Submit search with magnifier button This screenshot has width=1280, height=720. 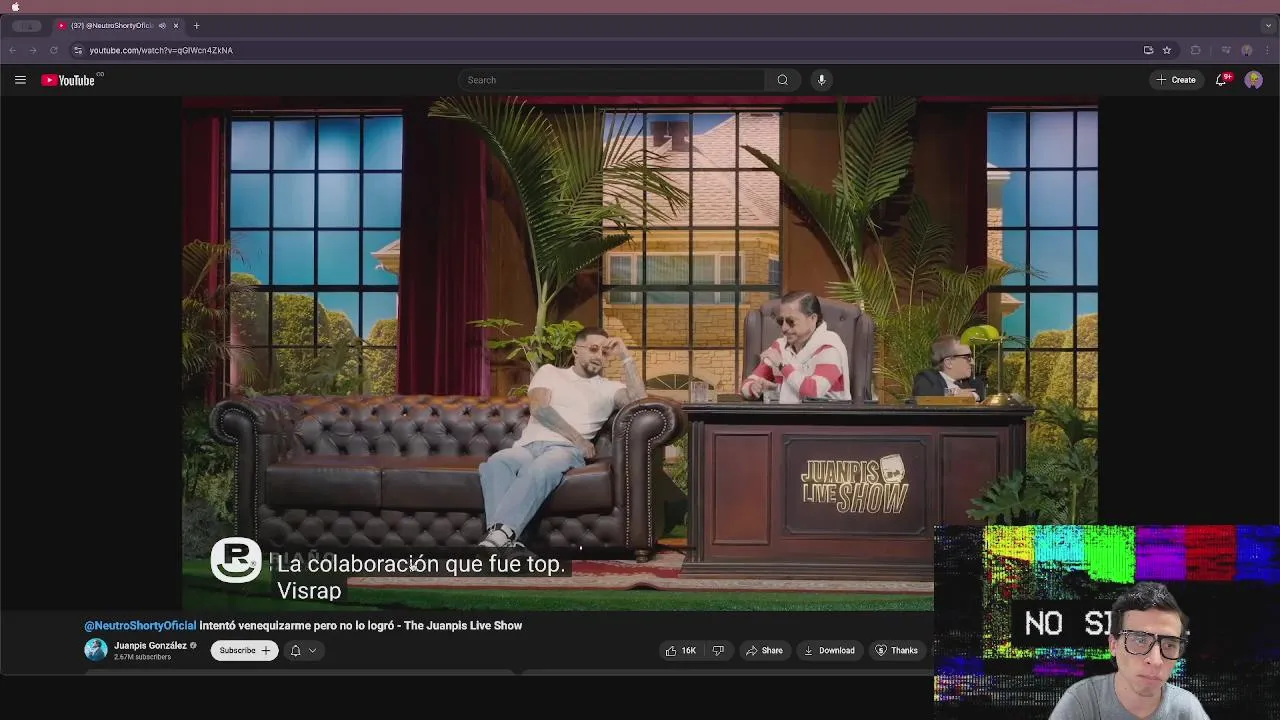783,80
